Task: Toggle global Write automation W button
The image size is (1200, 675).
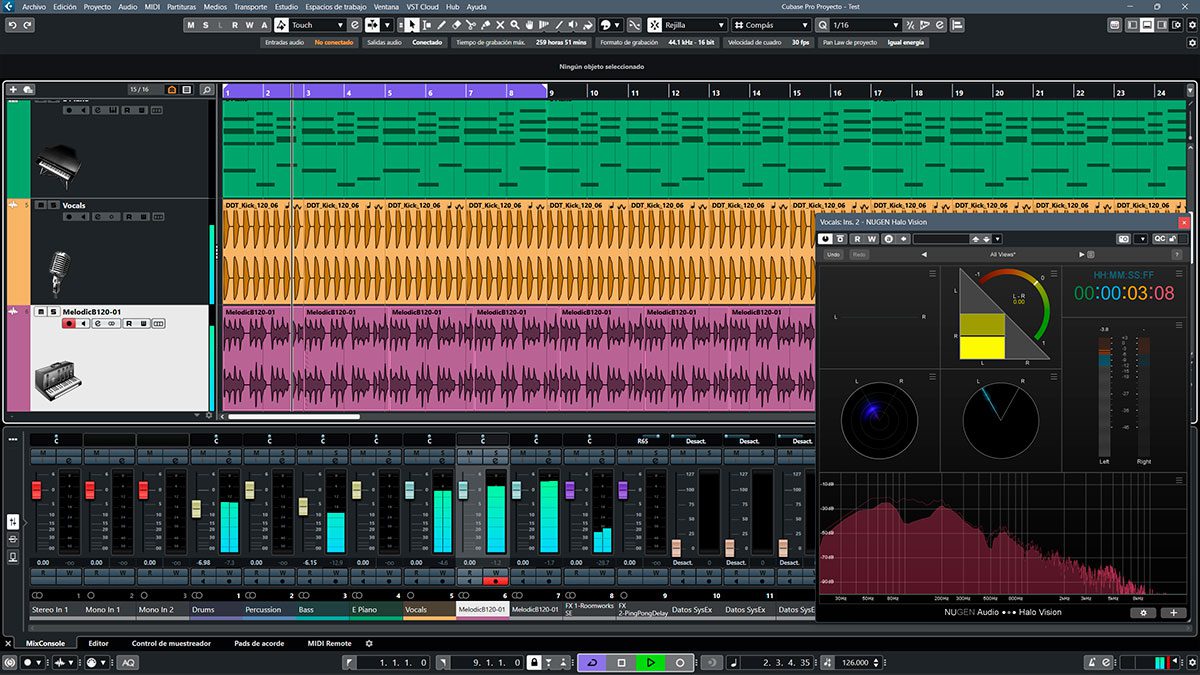Action: [x=250, y=25]
